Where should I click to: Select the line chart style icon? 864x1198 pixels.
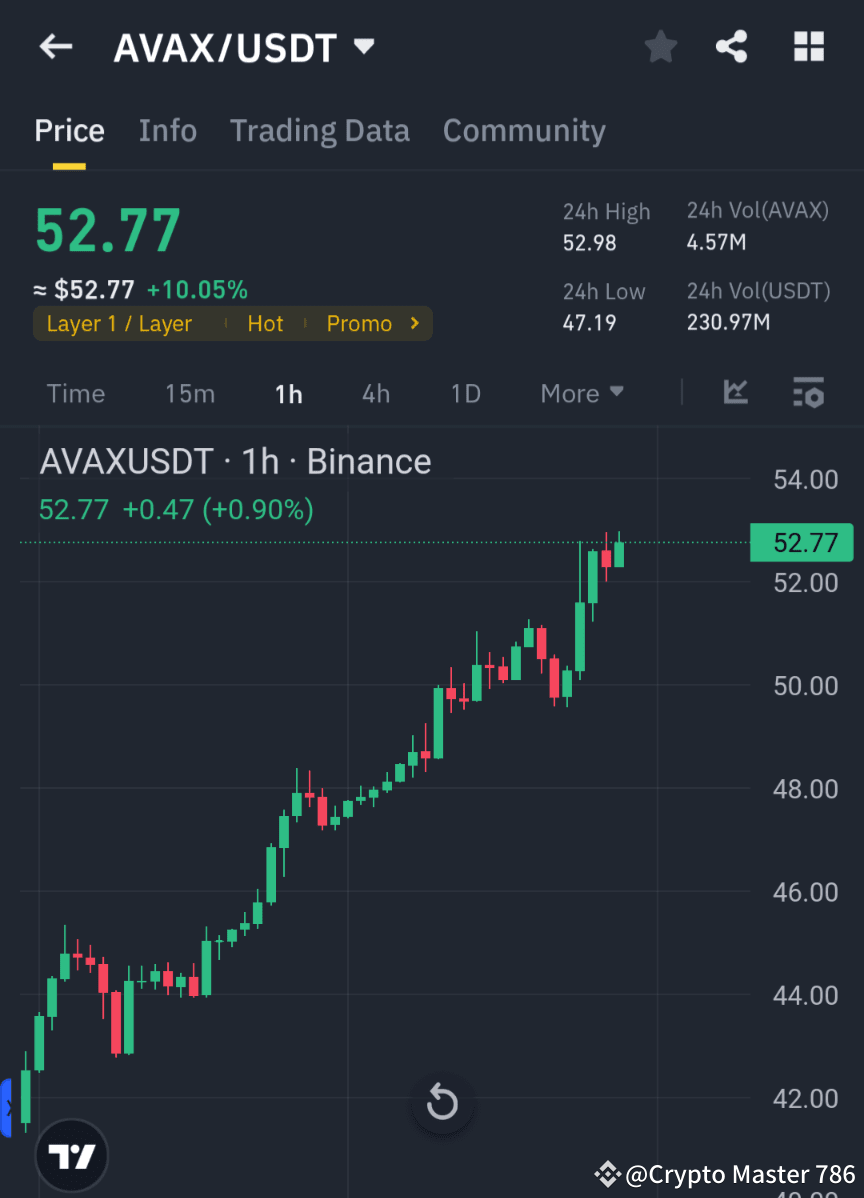click(736, 393)
